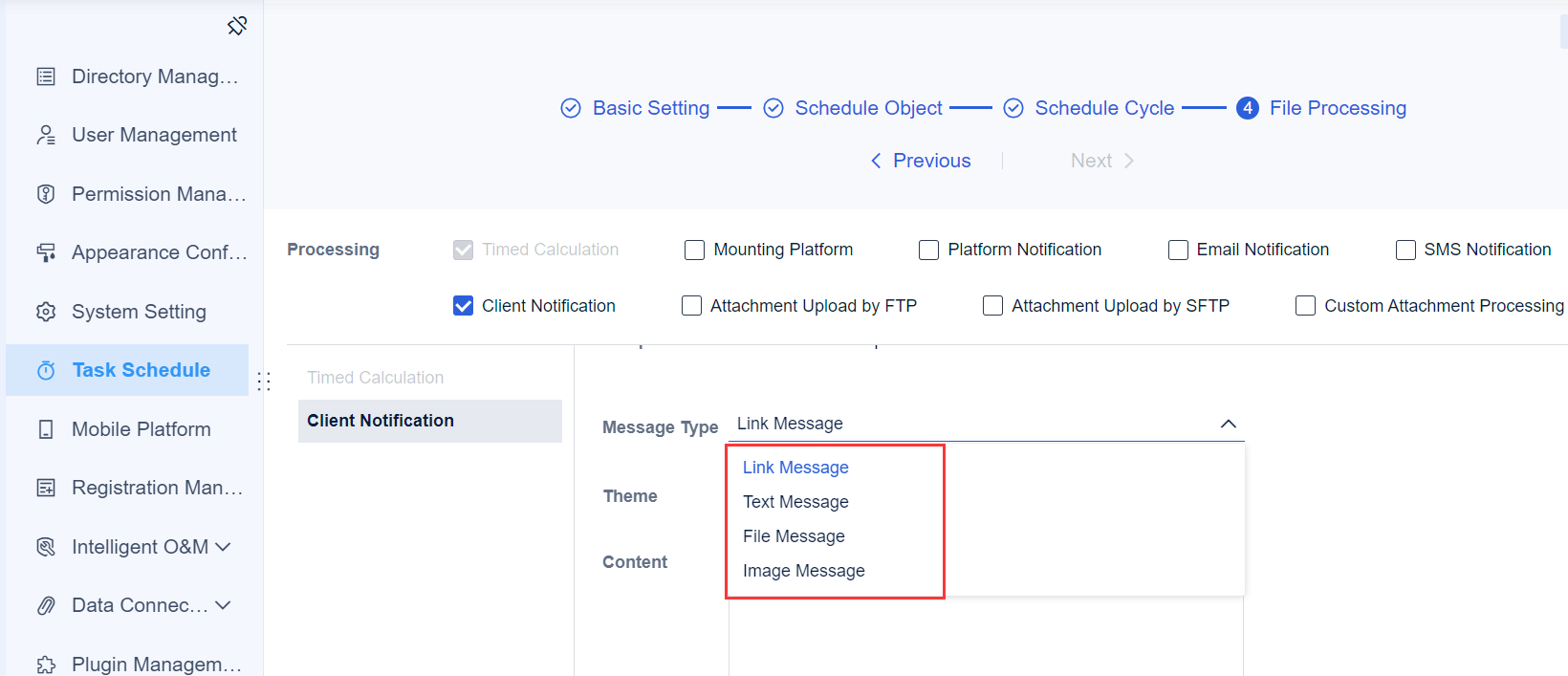
Task: Click the Theme label text
Action: click(630, 496)
